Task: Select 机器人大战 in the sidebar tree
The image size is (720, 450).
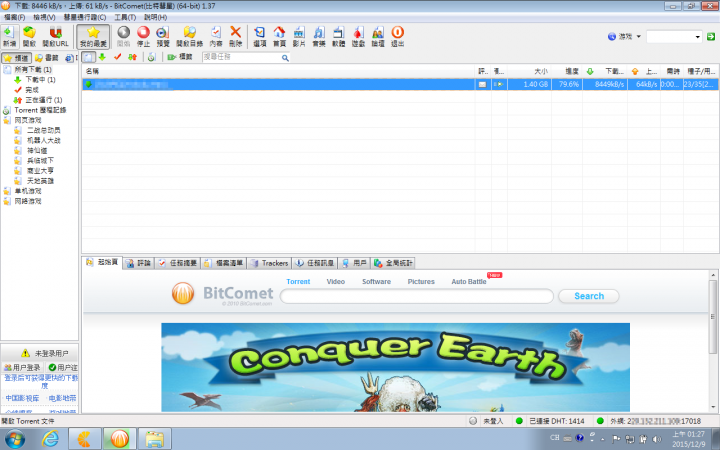Action: coord(43,140)
